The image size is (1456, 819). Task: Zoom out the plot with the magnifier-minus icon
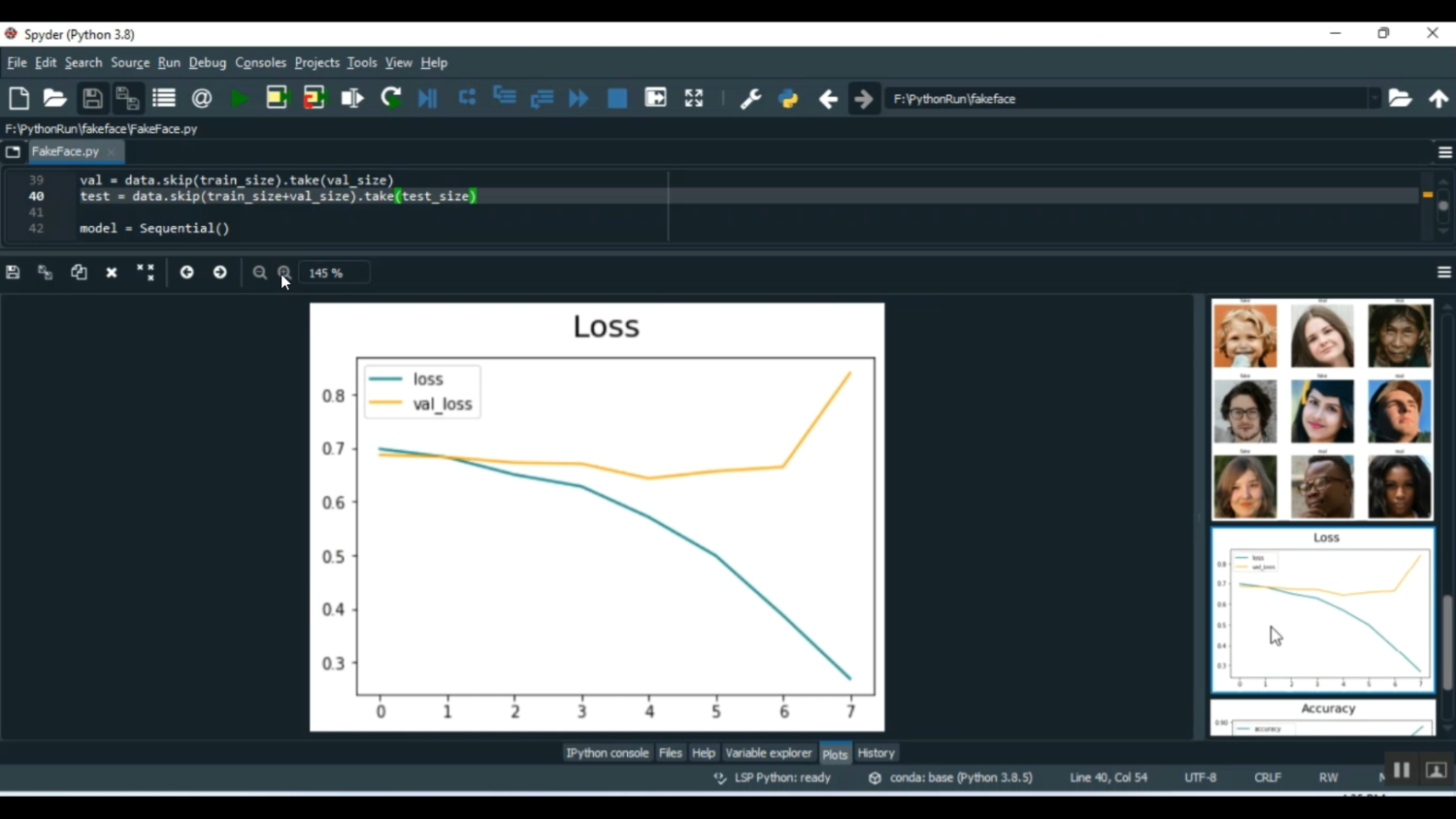(259, 273)
